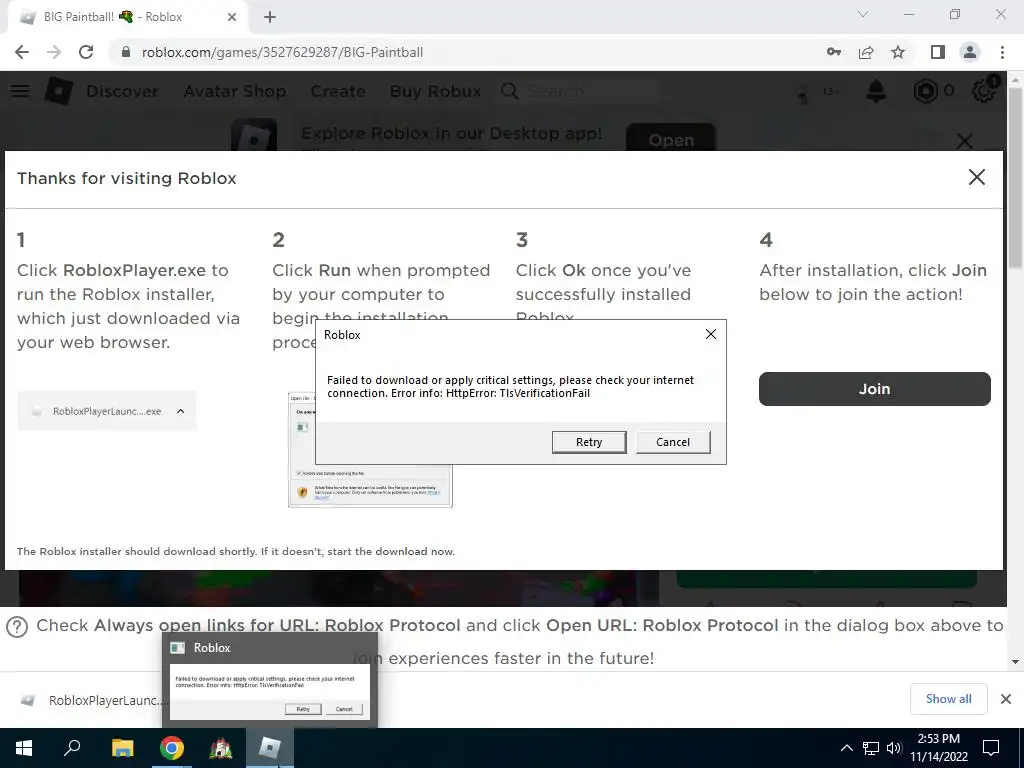Click the padlock site info icon
The width and height of the screenshot is (1024, 768).
point(126,52)
